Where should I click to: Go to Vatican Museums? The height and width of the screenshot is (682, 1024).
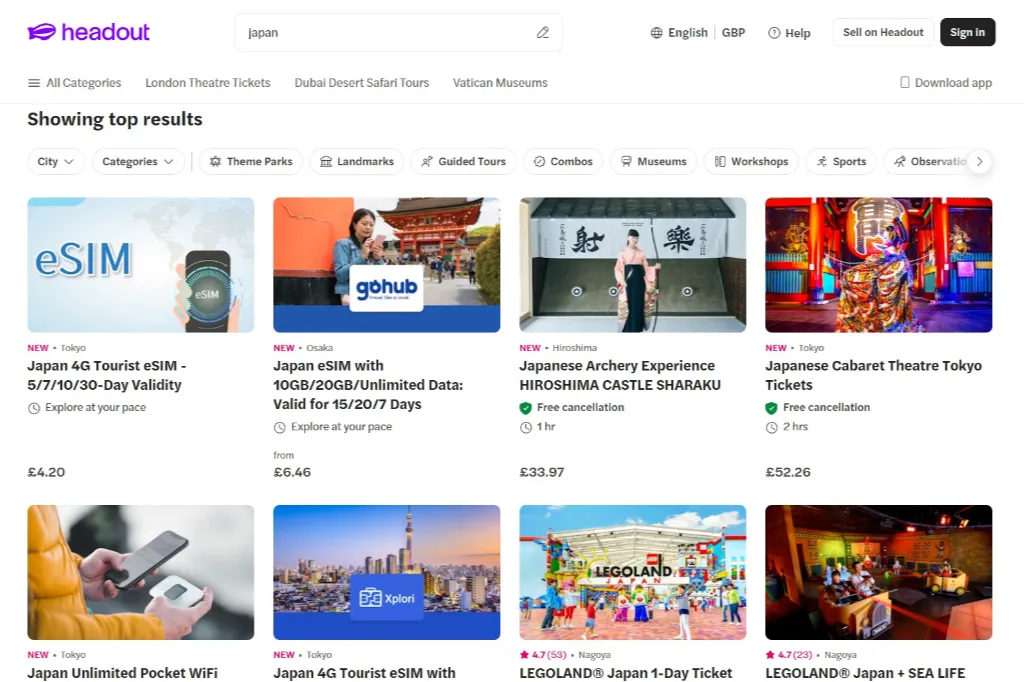point(500,83)
